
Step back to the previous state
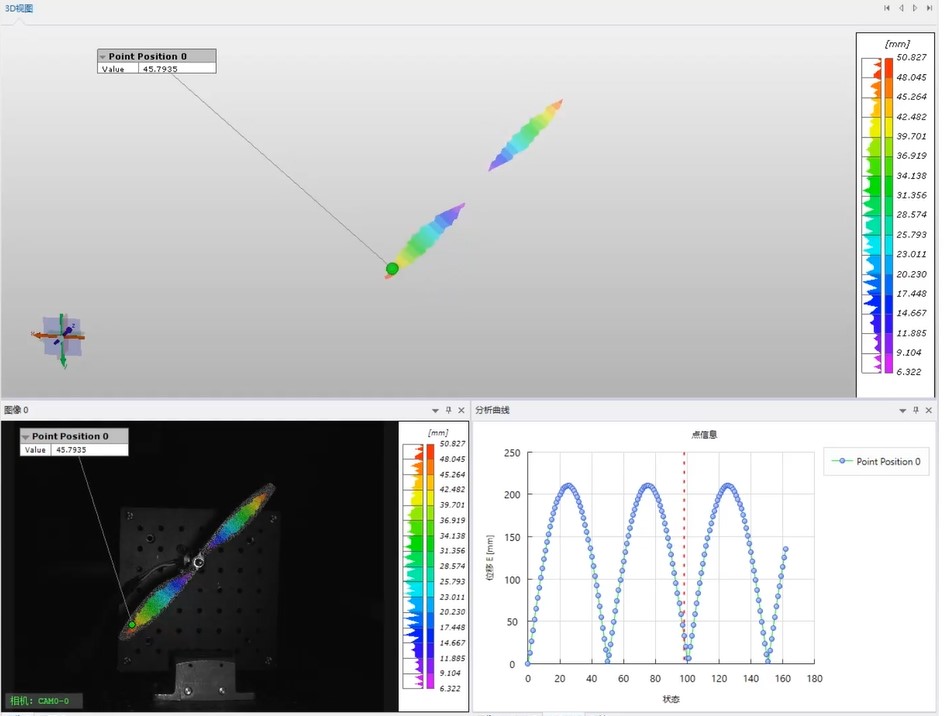pos(901,8)
